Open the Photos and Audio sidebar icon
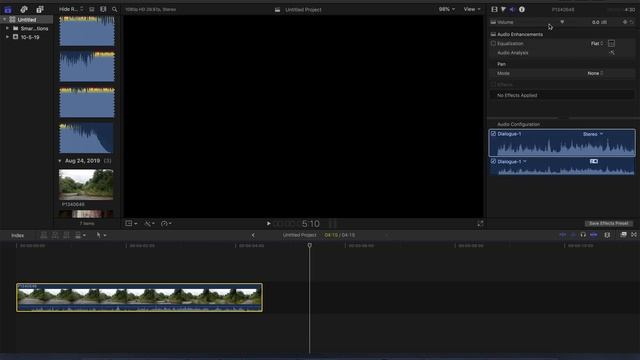The width and height of the screenshot is (640, 360). [x=24, y=9]
